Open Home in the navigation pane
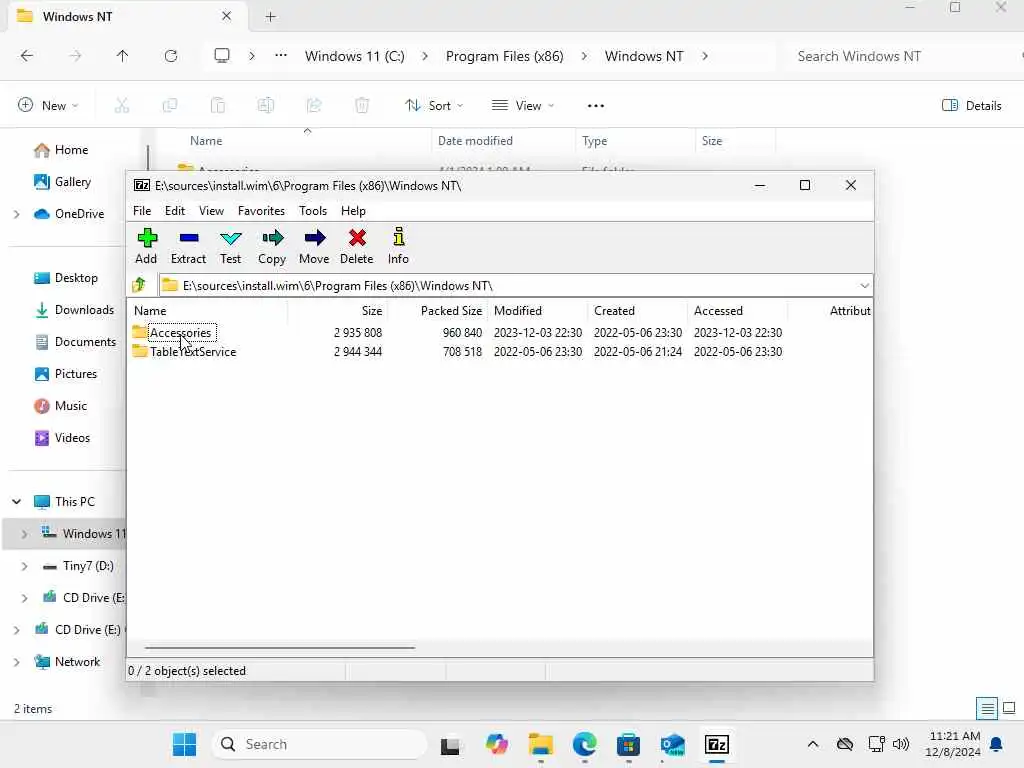 click(x=61, y=150)
